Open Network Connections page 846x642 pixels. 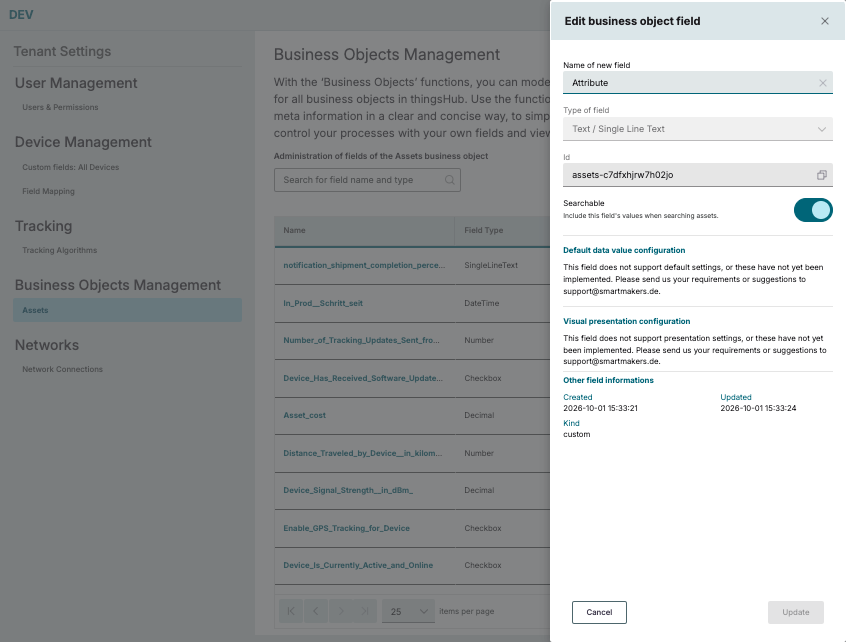click(63, 369)
